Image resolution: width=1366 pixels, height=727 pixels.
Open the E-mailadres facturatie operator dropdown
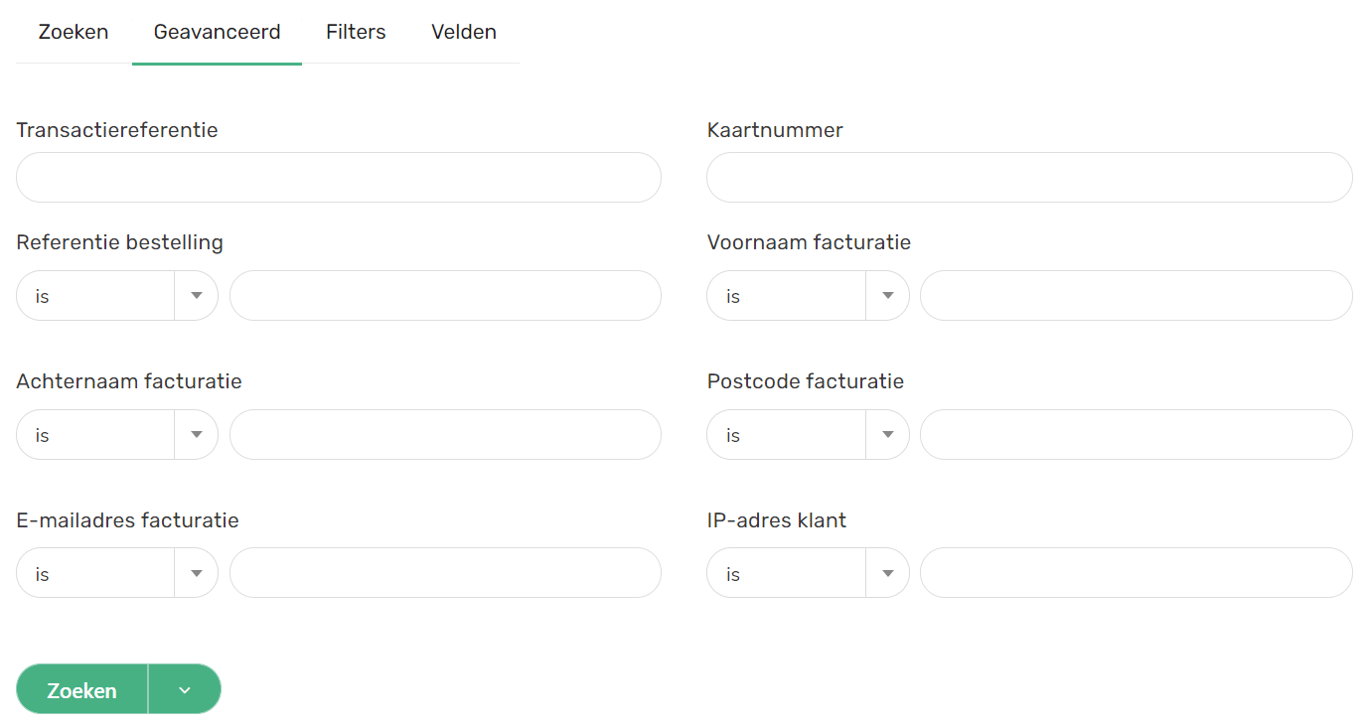point(117,574)
